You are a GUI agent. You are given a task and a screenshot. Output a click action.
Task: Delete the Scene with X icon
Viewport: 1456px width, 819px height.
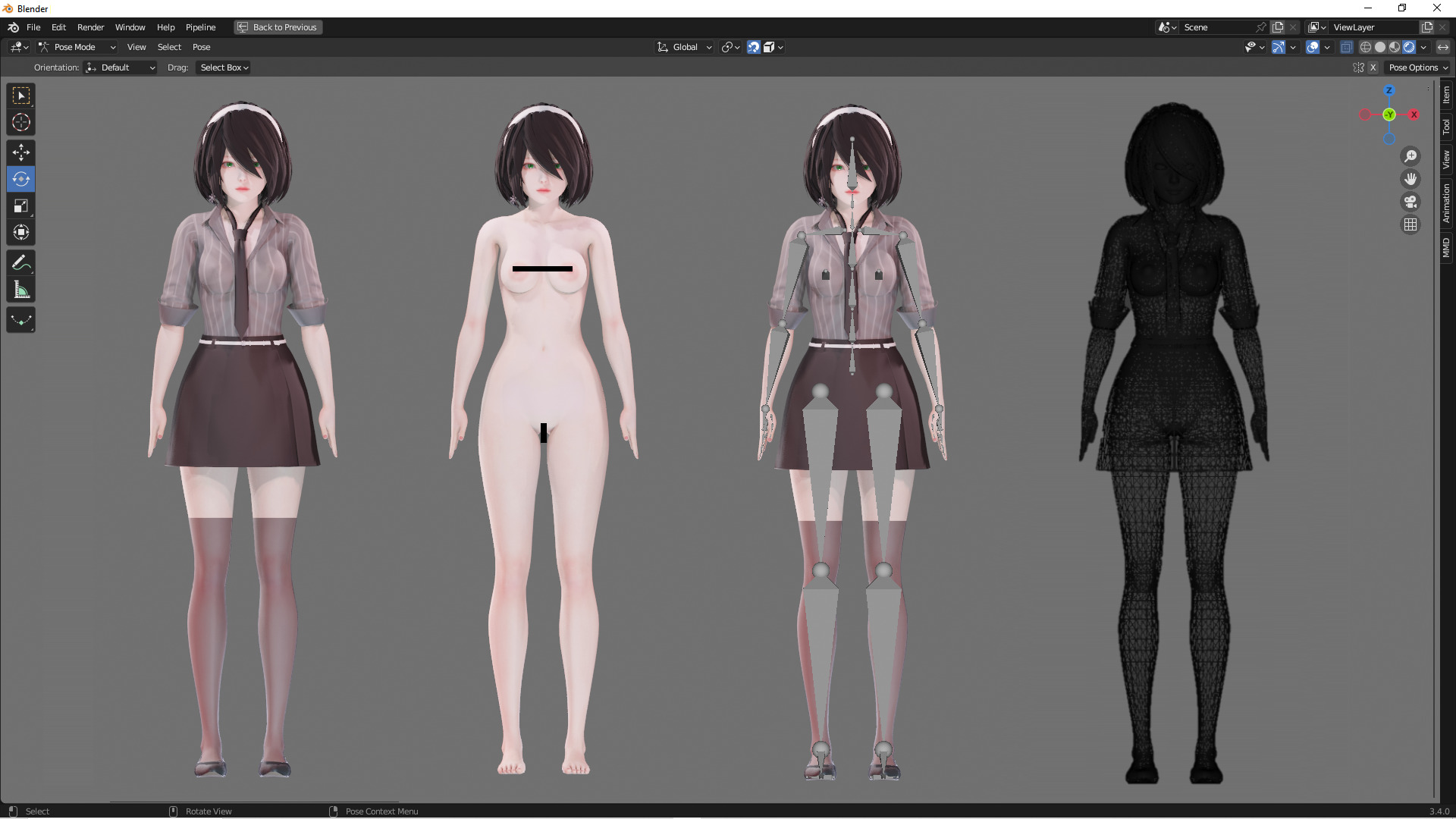click(1293, 27)
